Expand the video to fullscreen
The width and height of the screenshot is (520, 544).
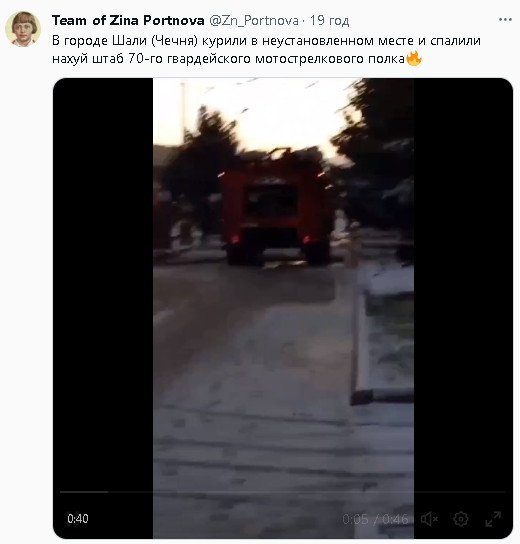point(493,519)
